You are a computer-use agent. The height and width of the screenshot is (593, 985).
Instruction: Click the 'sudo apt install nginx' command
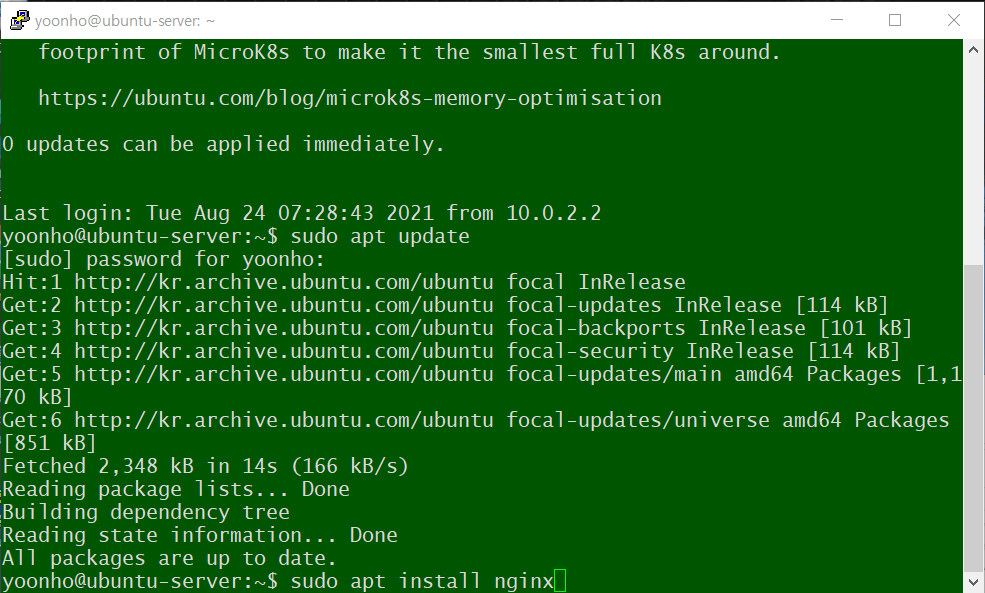pos(422,581)
